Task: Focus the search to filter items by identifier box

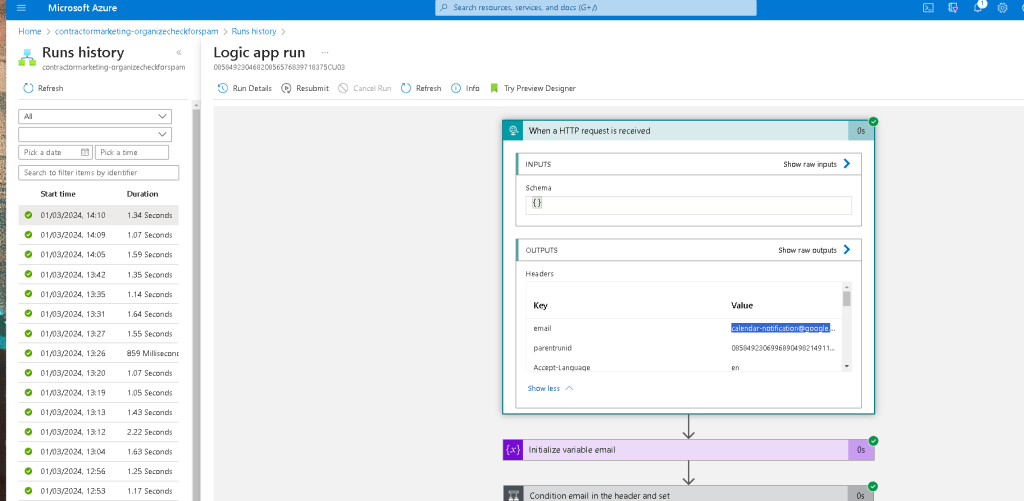Action: (x=99, y=172)
